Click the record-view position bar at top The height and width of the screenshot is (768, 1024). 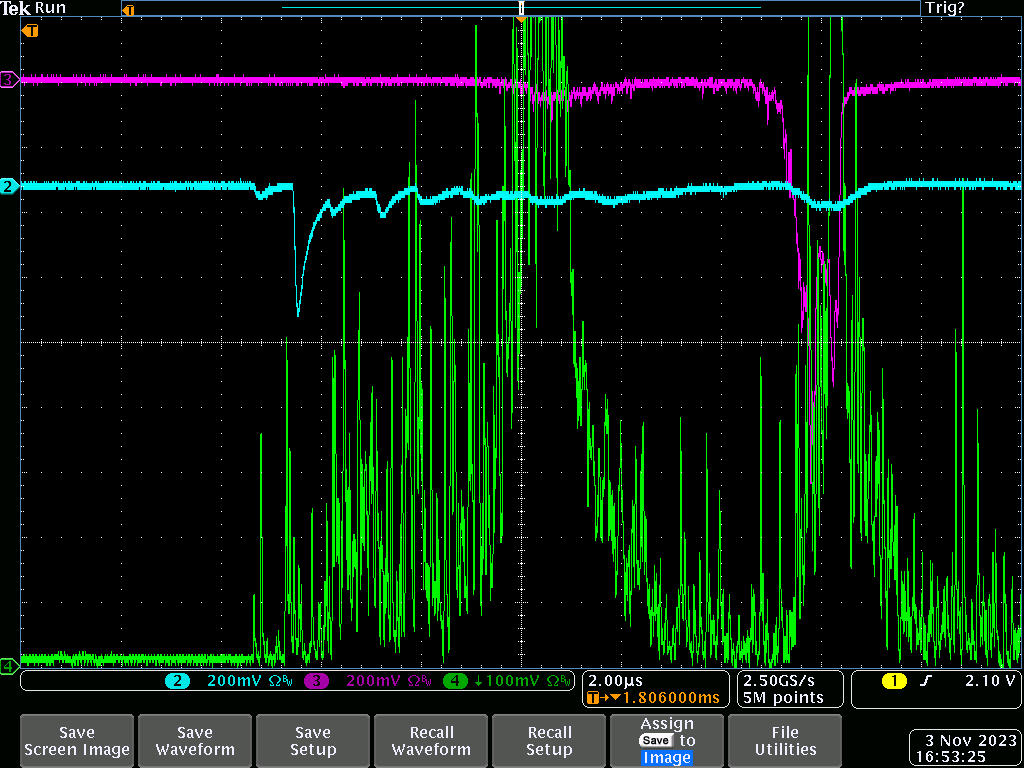tap(520, 8)
